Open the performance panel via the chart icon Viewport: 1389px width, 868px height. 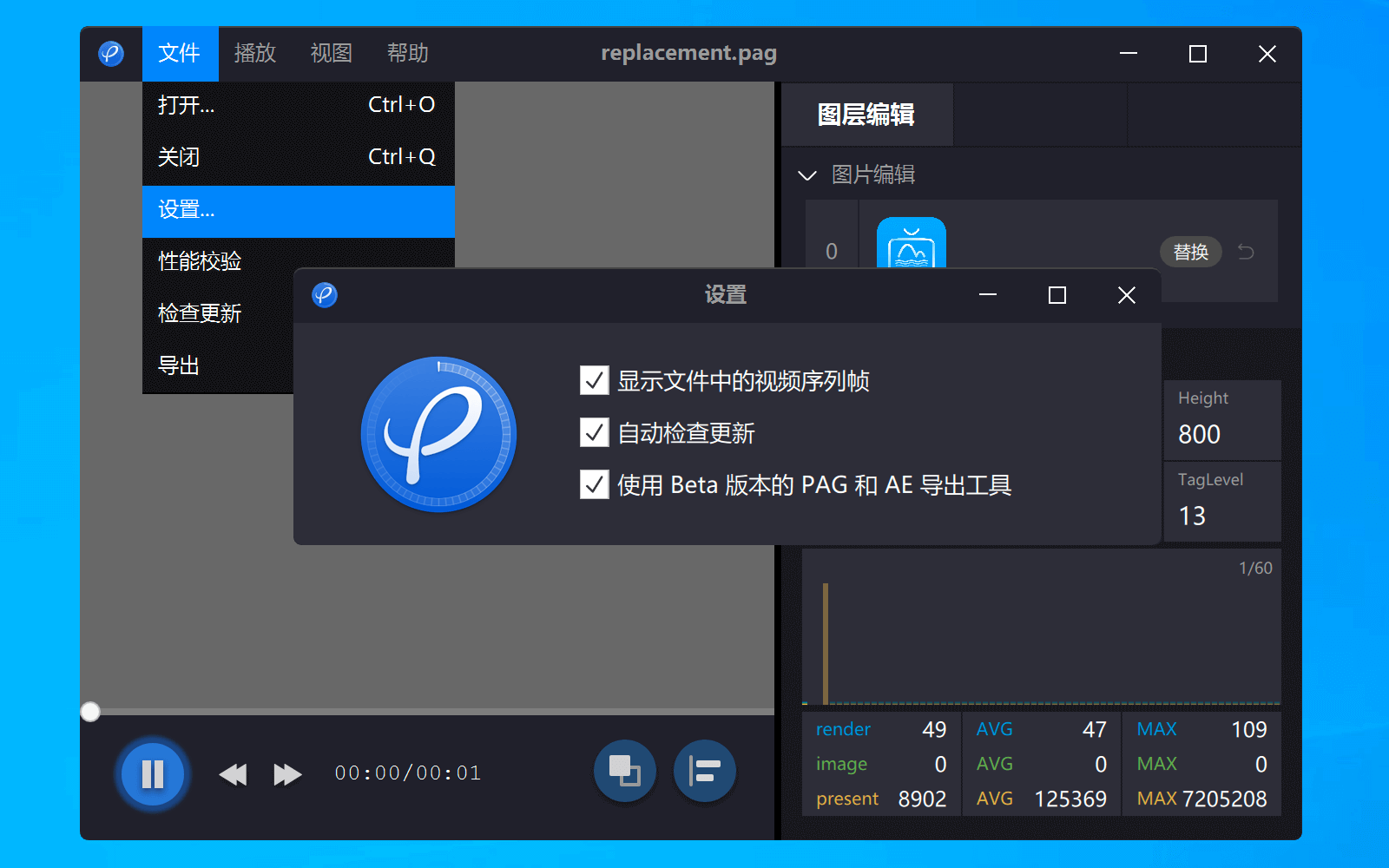[704, 771]
